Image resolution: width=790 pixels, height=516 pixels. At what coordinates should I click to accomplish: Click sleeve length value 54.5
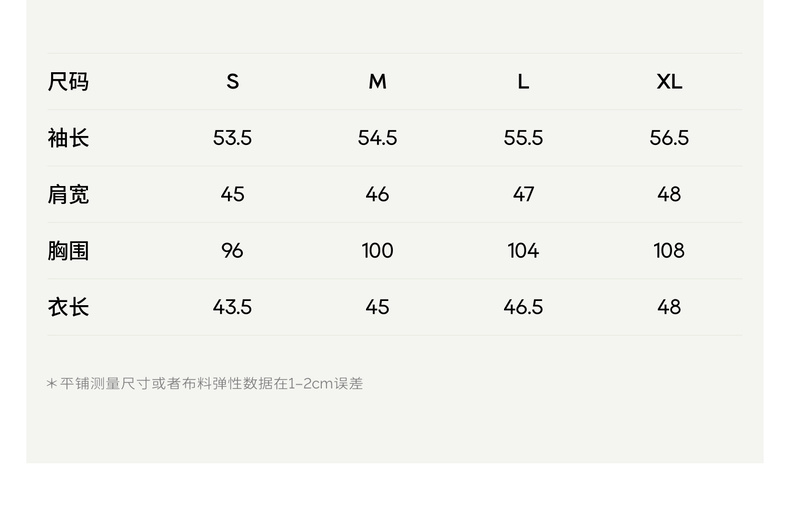coord(377,138)
